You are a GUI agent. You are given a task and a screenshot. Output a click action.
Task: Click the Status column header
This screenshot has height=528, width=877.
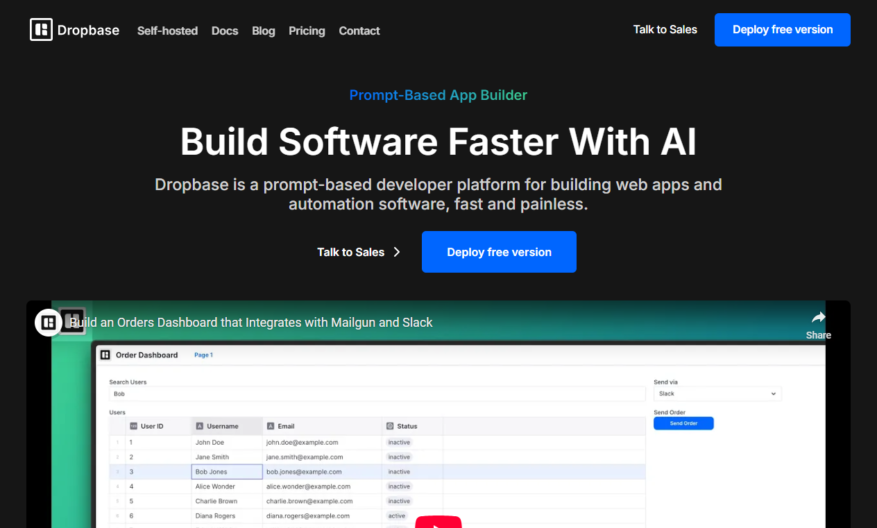(x=412, y=426)
